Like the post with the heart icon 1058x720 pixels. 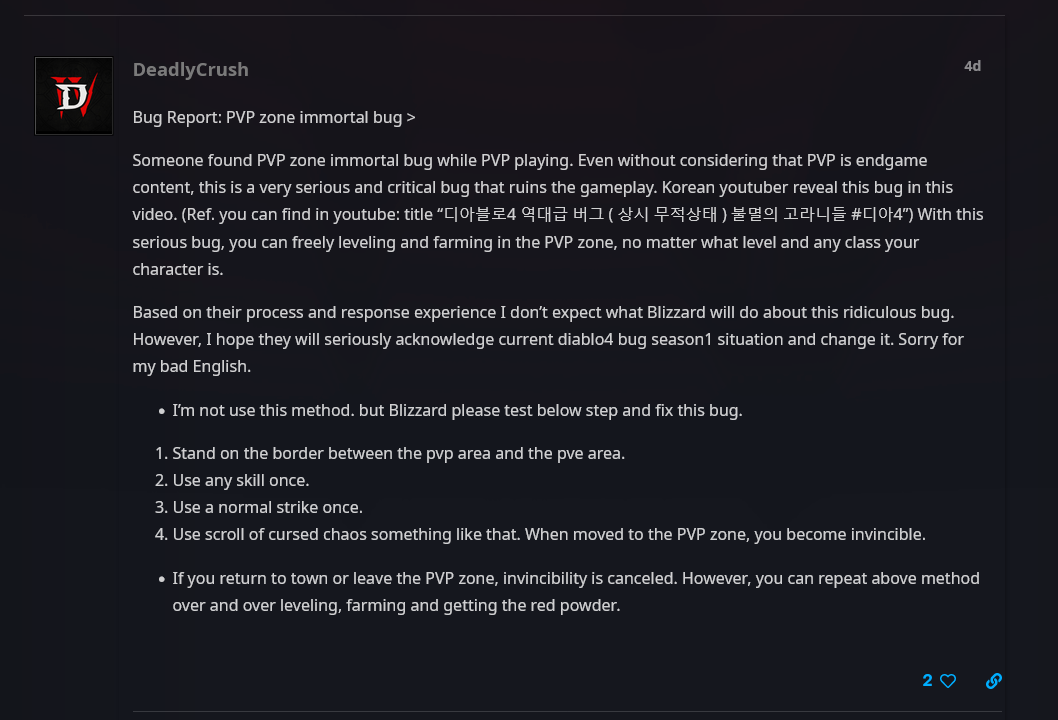[948, 681]
